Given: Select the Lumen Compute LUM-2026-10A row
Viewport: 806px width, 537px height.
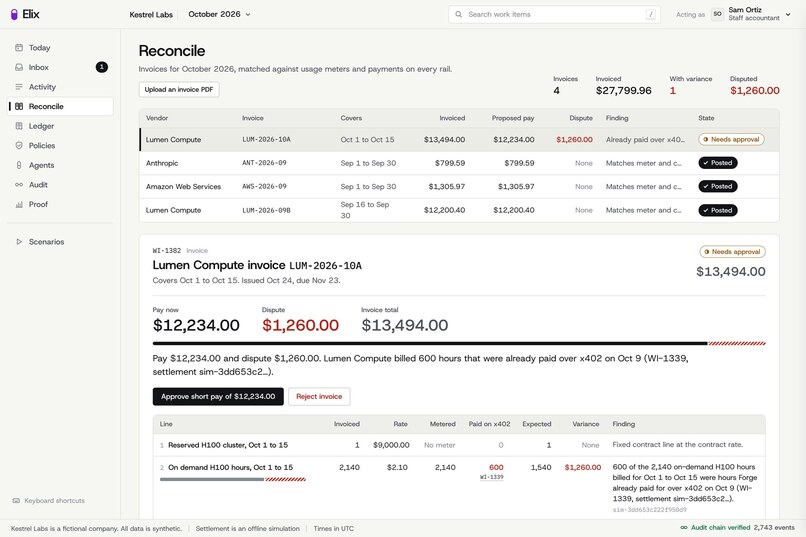Looking at the screenshot, I should pyautogui.click(x=459, y=139).
